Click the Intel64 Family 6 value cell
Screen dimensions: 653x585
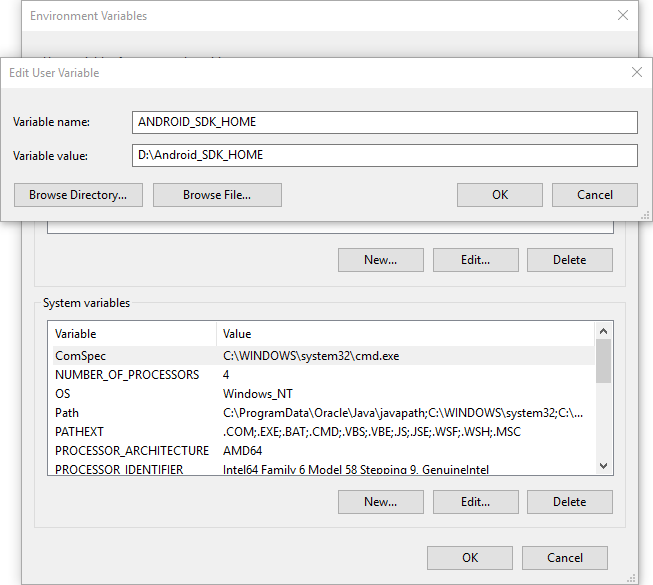[x=356, y=470]
